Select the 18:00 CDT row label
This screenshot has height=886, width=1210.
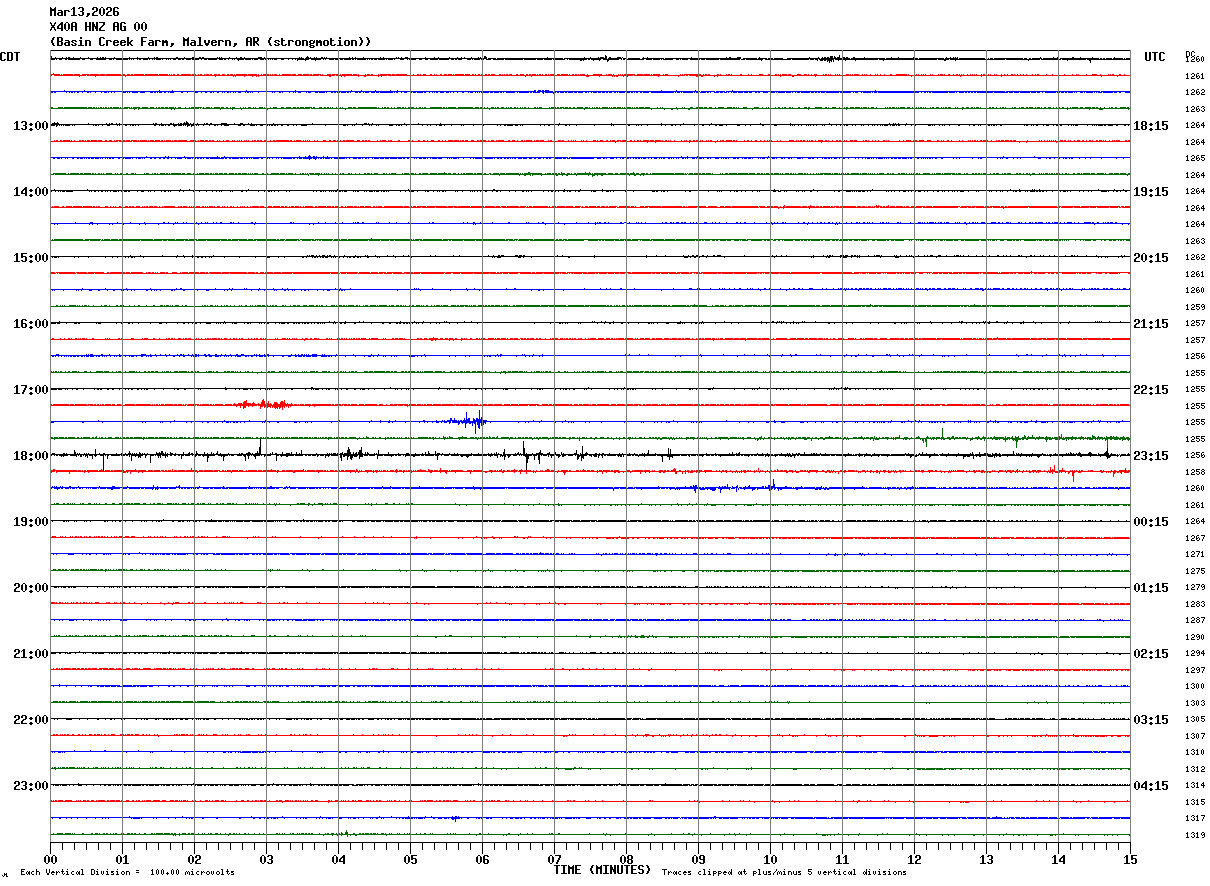(31, 456)
